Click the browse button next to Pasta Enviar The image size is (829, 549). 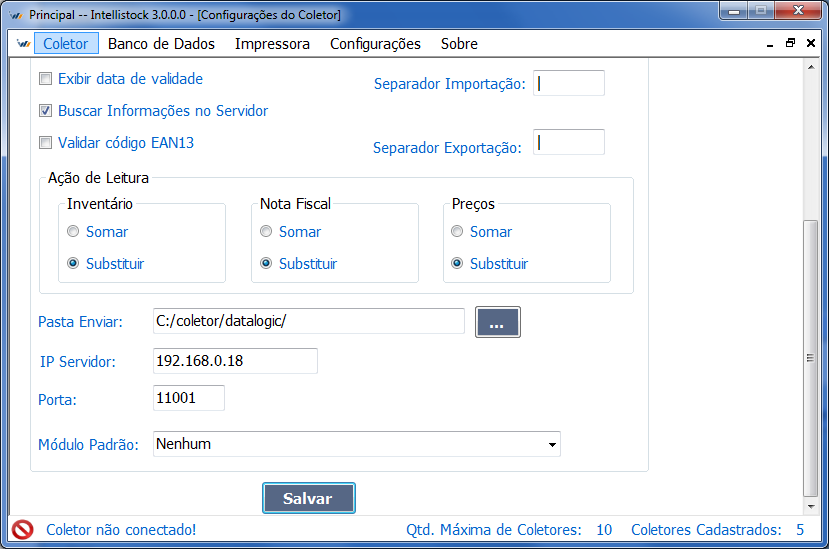(498, 322)
